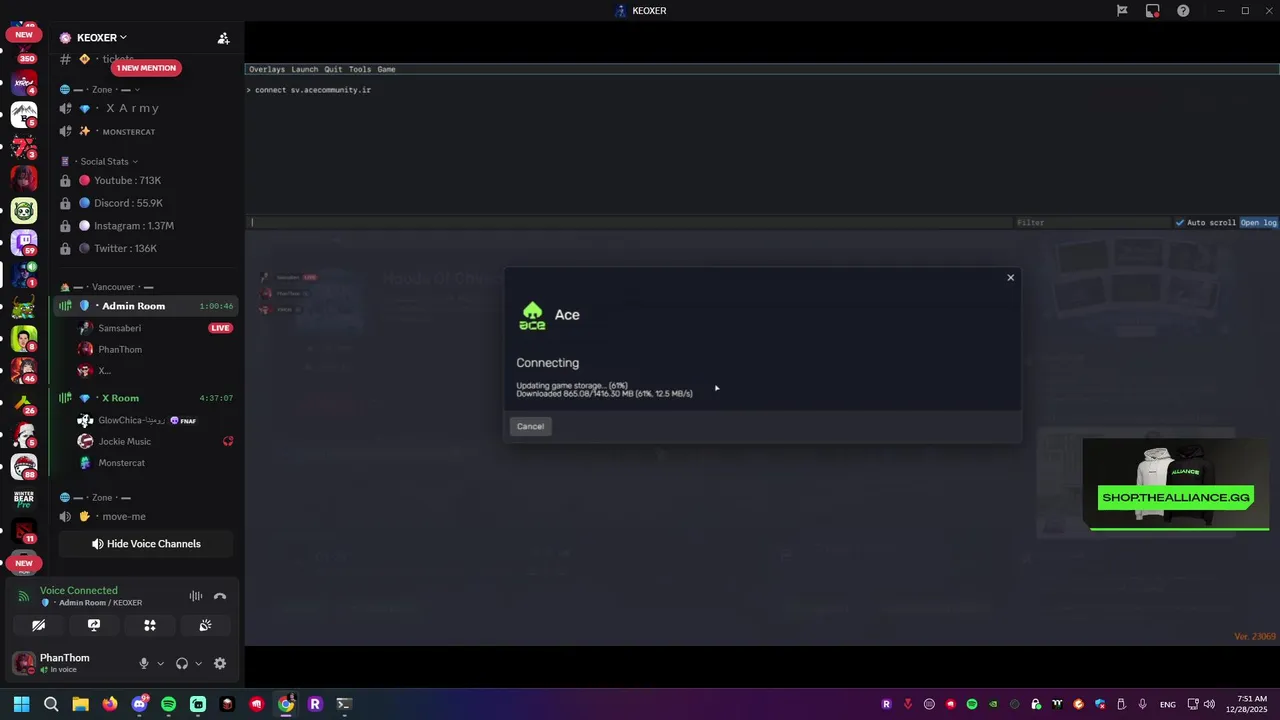Click Jockie Music in X Room

click(124, 442)
